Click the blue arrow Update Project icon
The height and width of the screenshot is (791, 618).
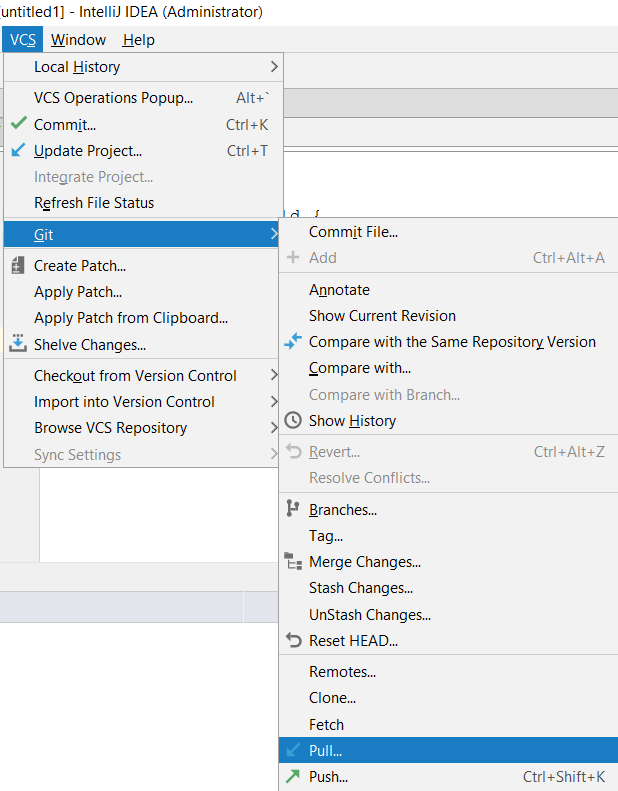point(18,151)
